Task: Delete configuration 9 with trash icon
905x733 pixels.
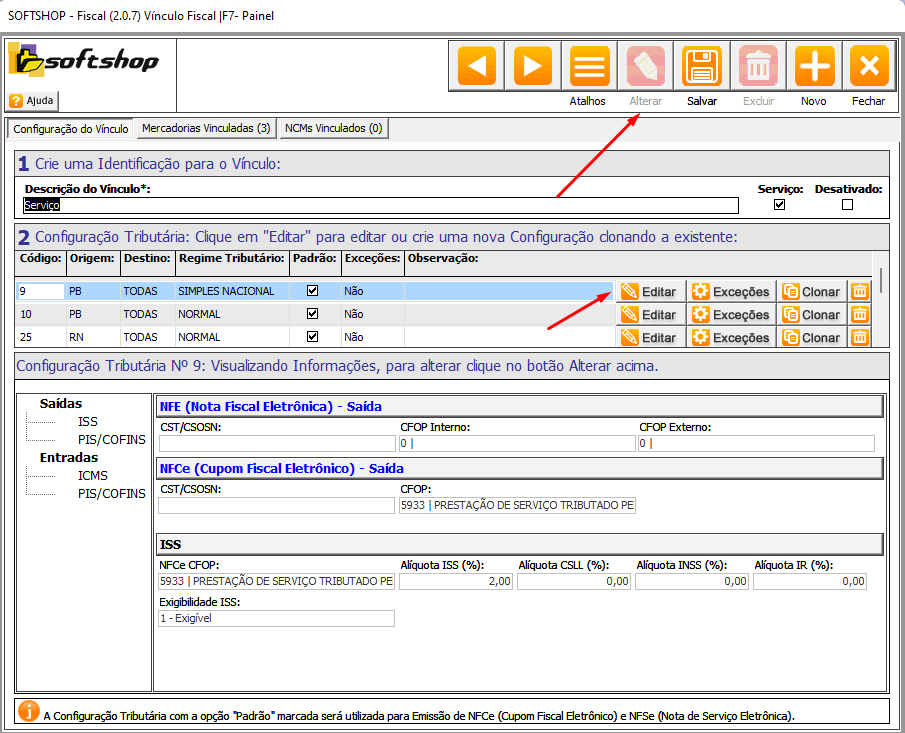Action: pyautogui.click(x=860, y=291)
